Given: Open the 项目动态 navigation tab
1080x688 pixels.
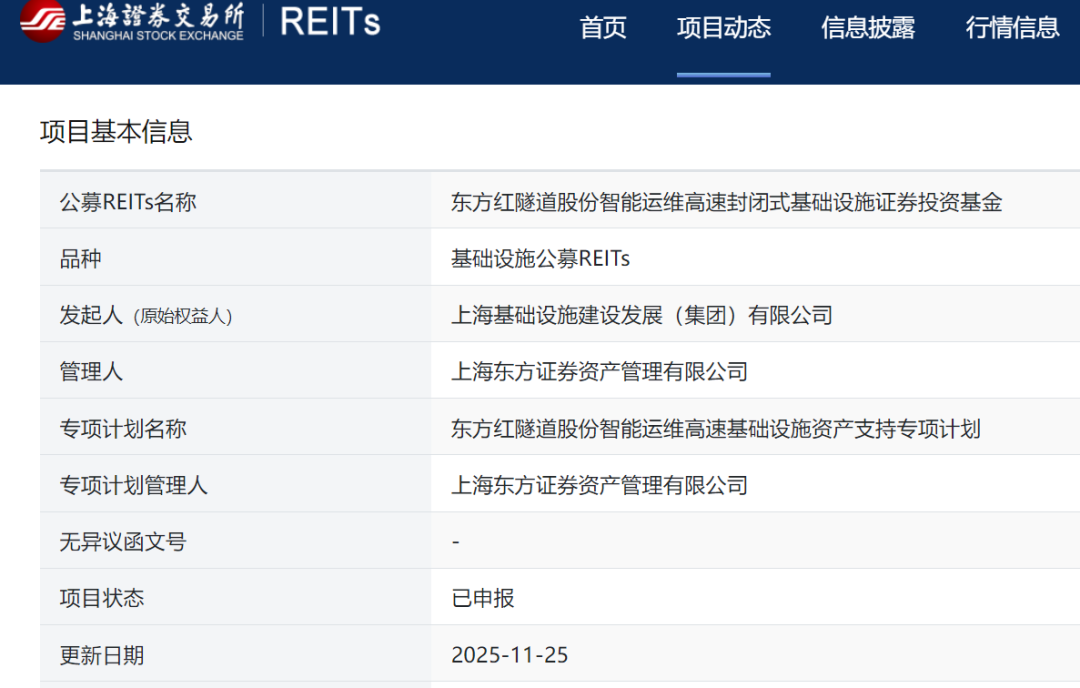Looking at the screenshot, I should [x=723, y=28].
